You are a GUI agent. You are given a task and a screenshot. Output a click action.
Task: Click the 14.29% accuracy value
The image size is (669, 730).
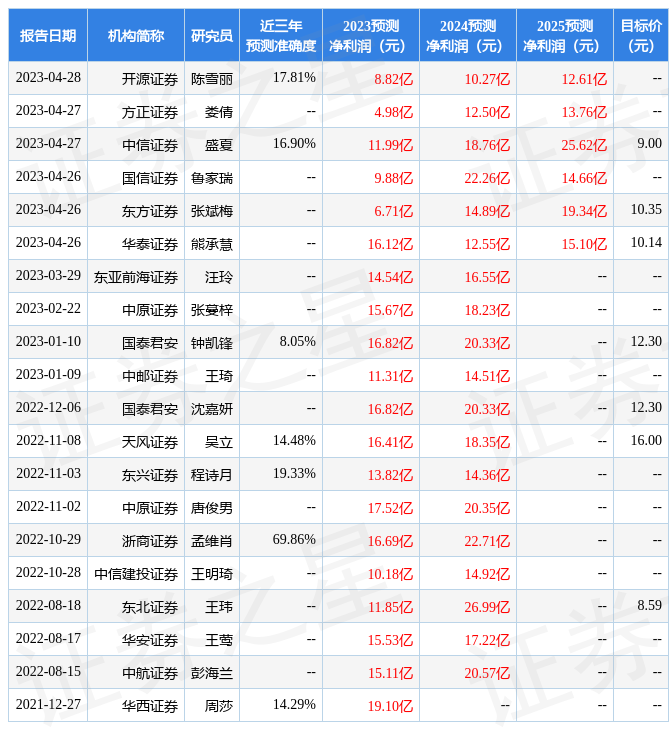click(x=294, y=705)
